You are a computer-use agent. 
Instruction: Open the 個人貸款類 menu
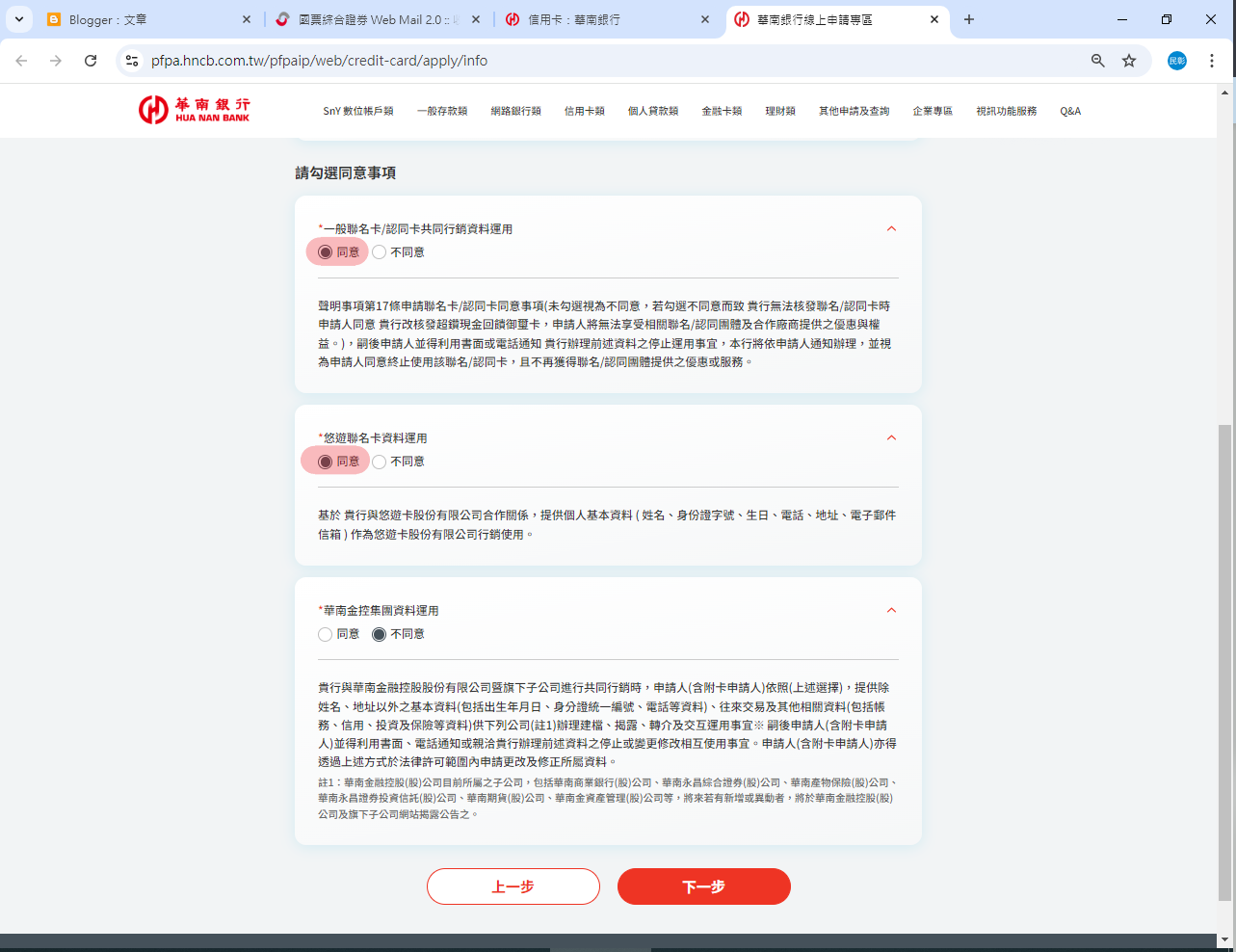(x=653, y=111)
